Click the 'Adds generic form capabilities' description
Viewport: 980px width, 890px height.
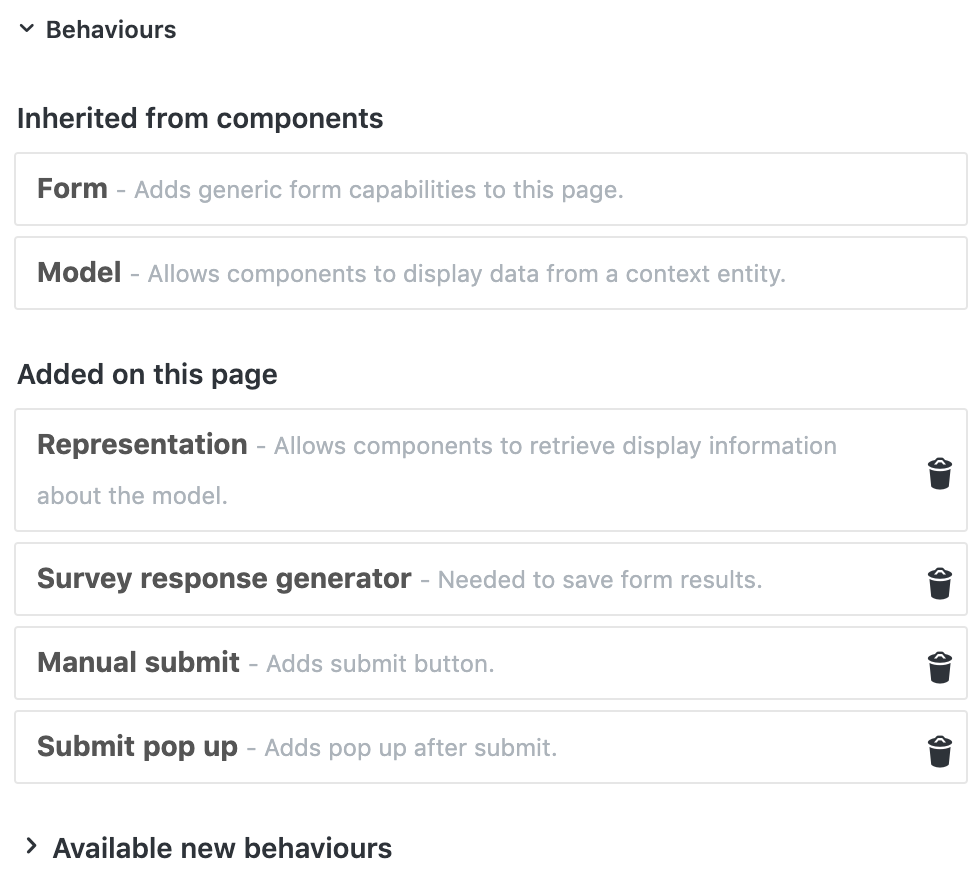(378, 190)
